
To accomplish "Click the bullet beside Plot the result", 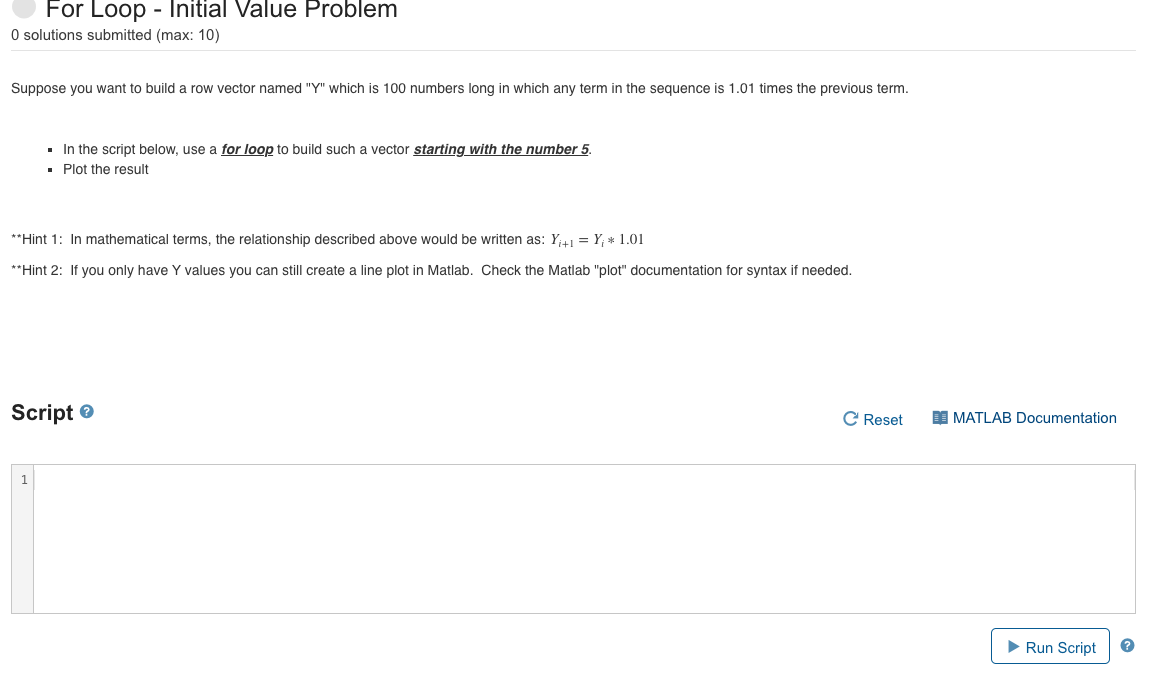I will click(x=49, y=169).
